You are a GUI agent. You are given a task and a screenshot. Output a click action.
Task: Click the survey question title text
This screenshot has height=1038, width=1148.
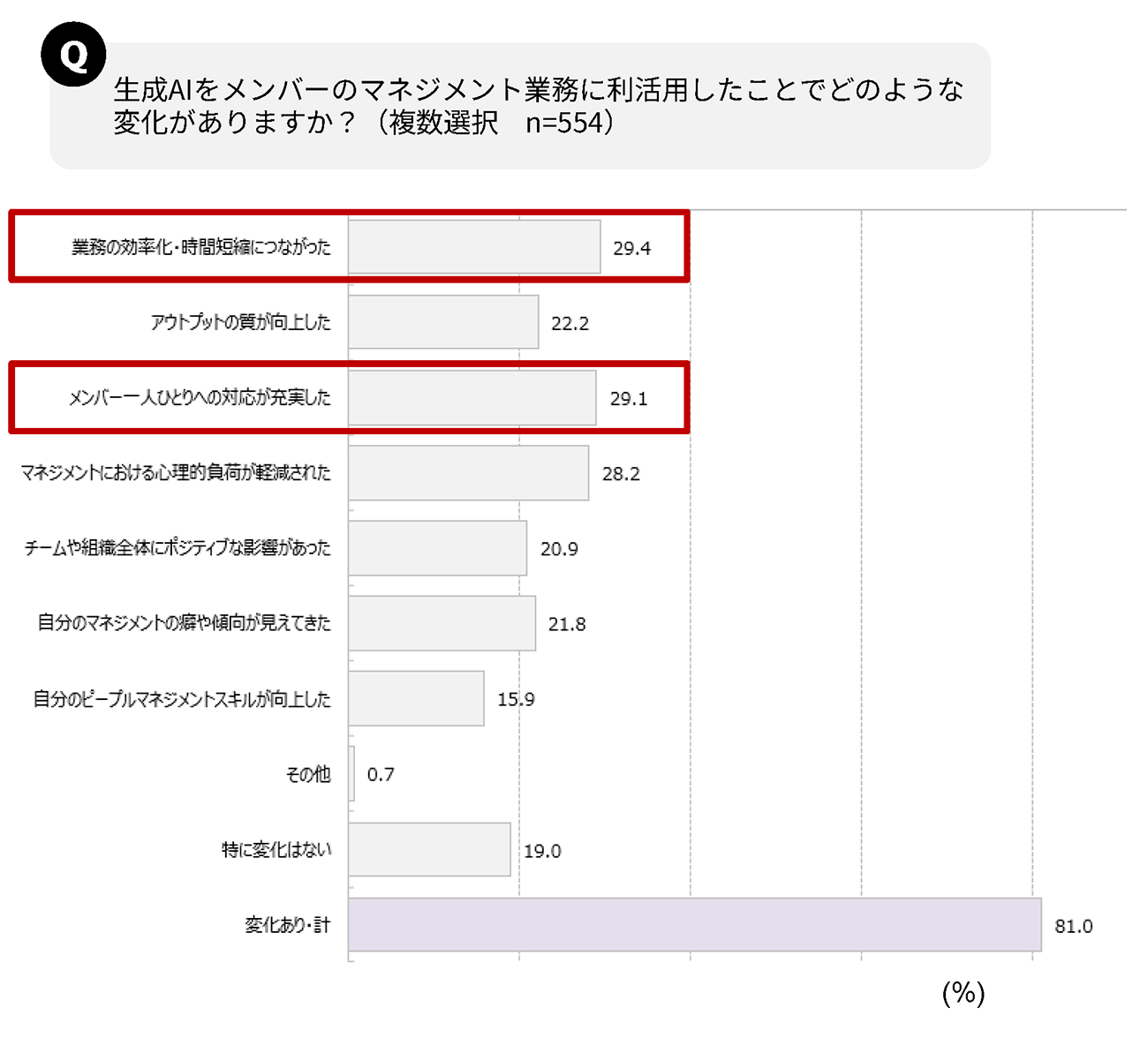coord(537,105)
